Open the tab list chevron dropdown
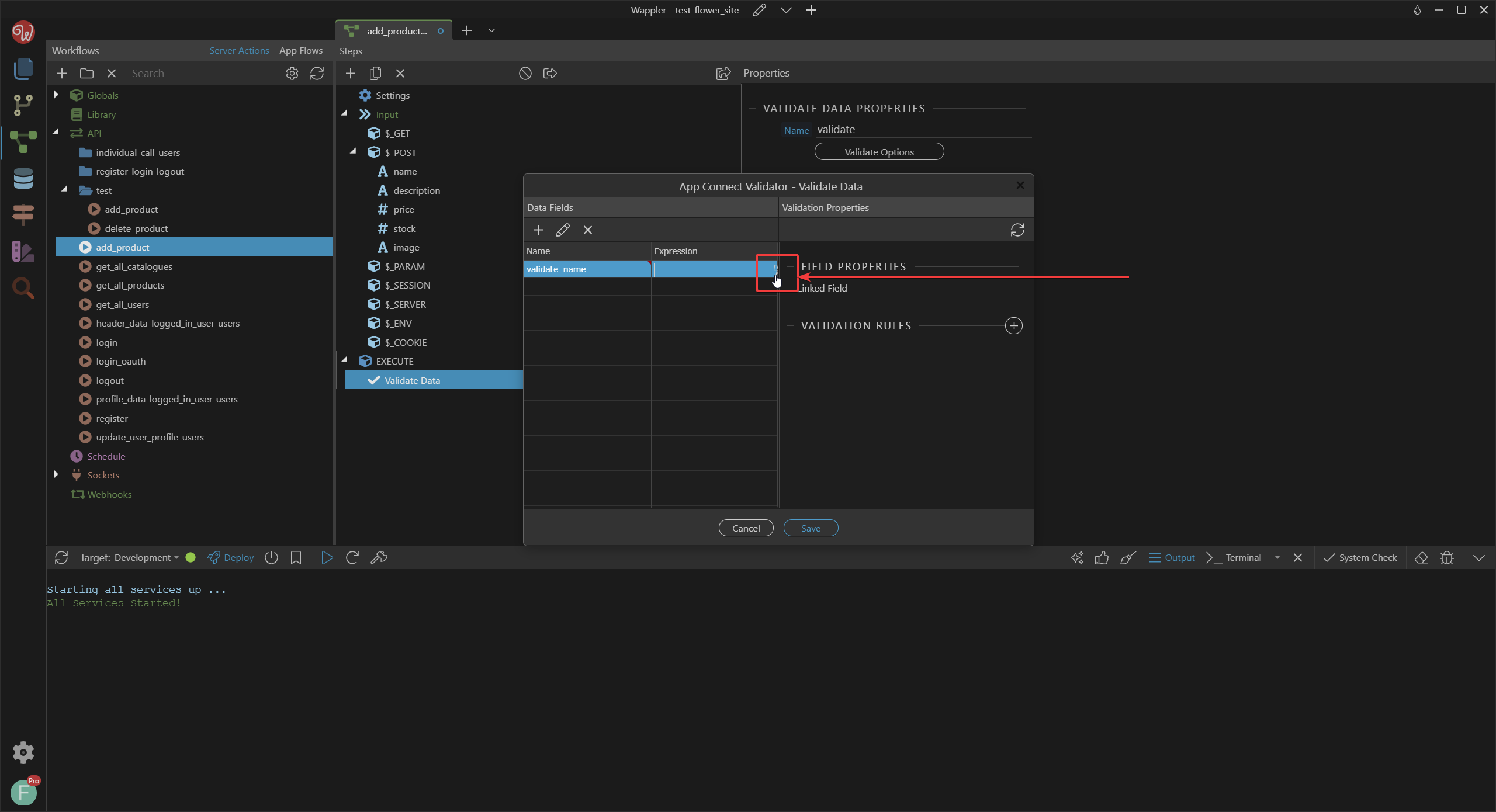Viewport: 1496px width, 812px height. tap(491, 30)
